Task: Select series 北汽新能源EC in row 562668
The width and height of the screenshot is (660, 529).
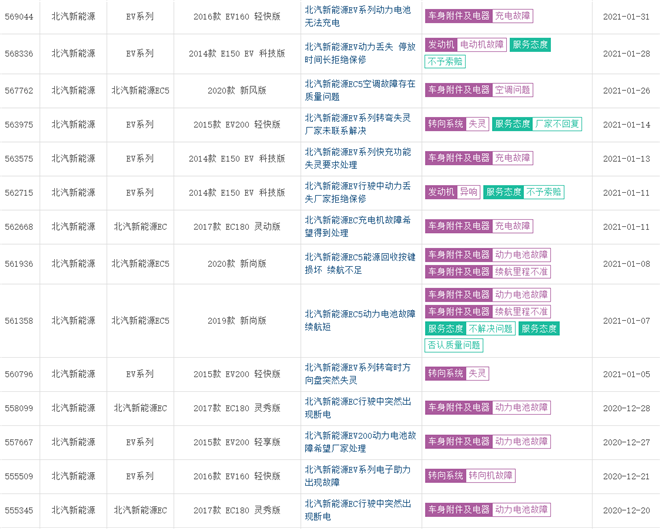Action: pos(140,226)
